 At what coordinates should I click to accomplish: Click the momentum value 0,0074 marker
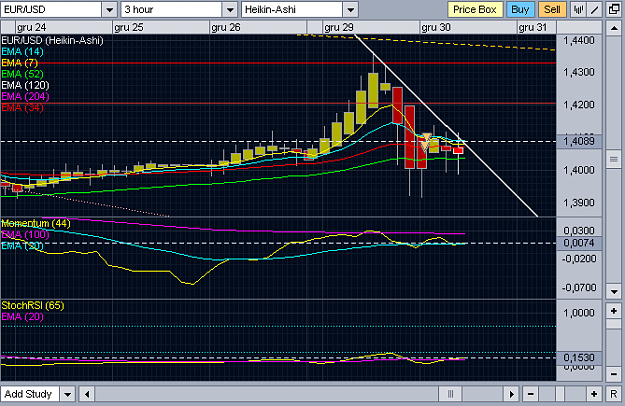click(x=579, y=243)
